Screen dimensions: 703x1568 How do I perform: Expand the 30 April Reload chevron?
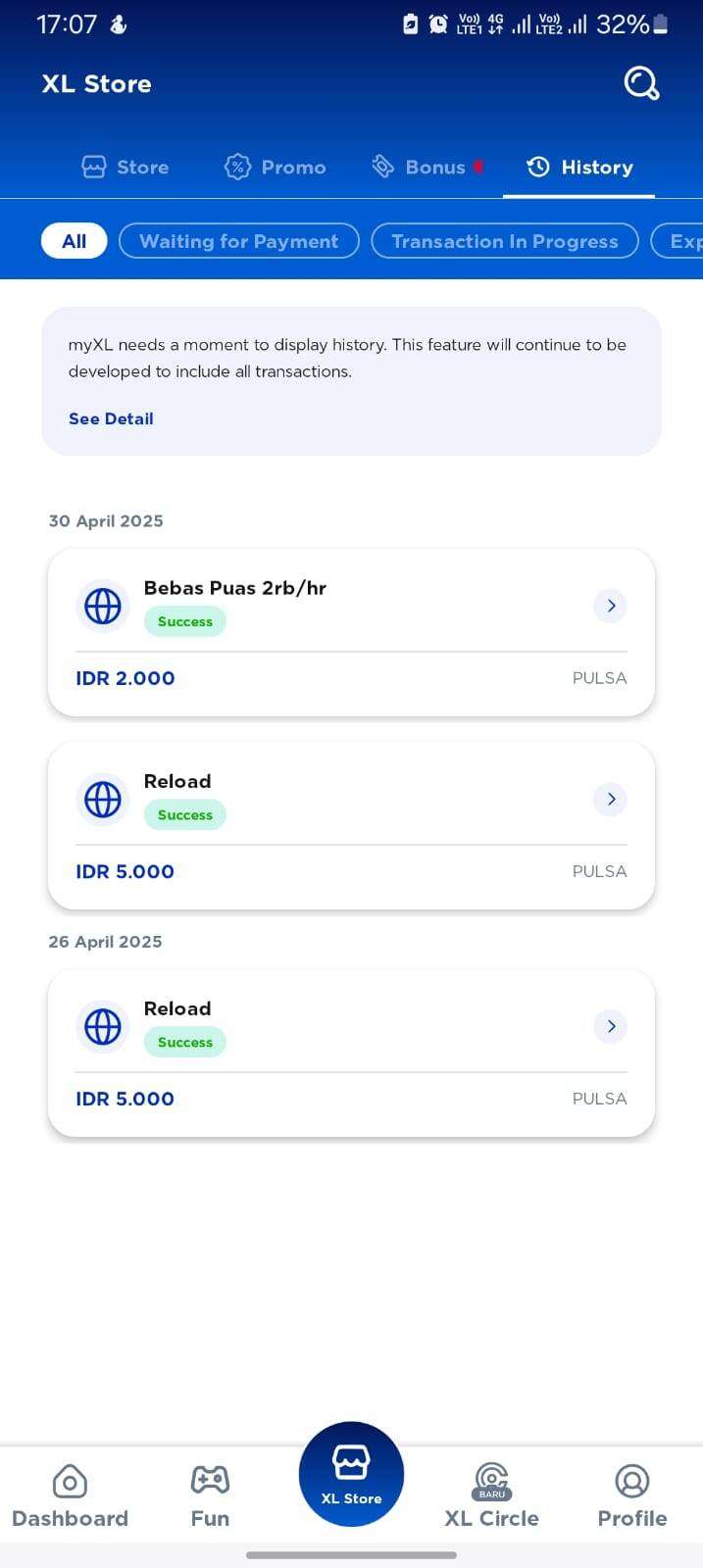click(611, 800)
